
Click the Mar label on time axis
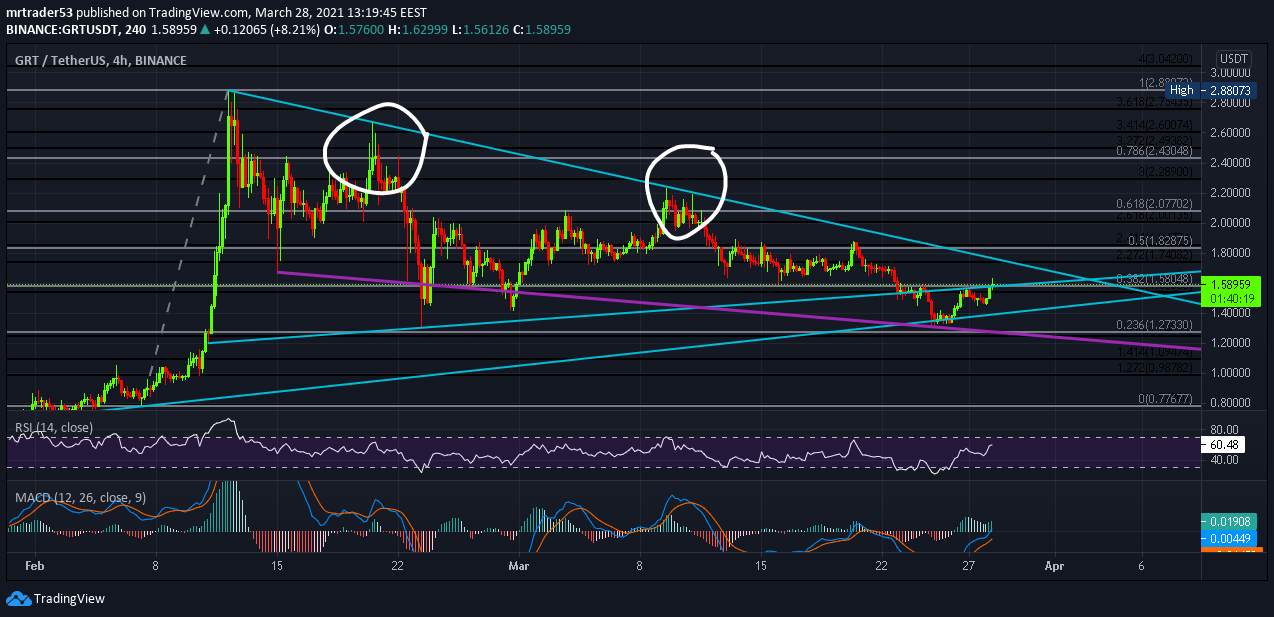(519, 565)
